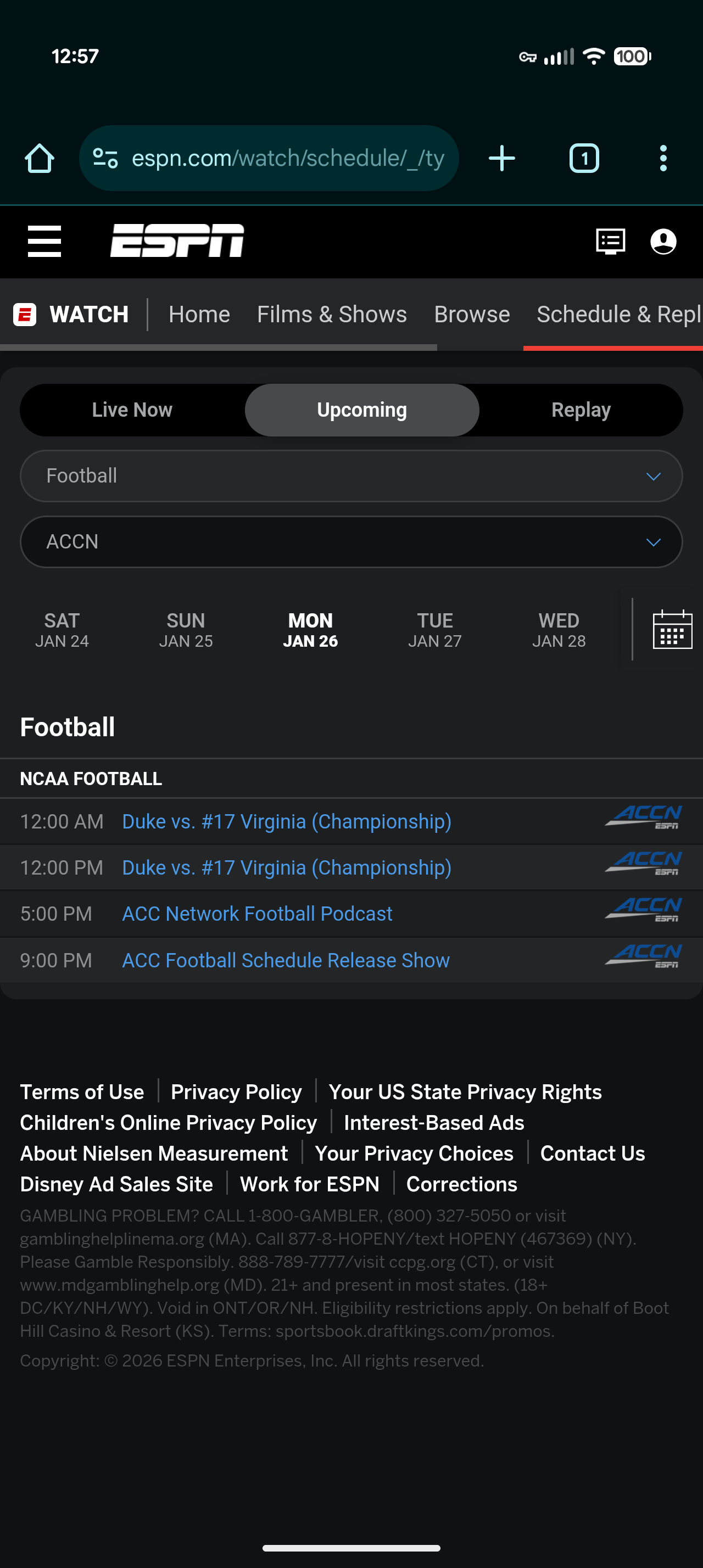Open the user profile icon
703x1568 pixels.
(x=663, y=242)
